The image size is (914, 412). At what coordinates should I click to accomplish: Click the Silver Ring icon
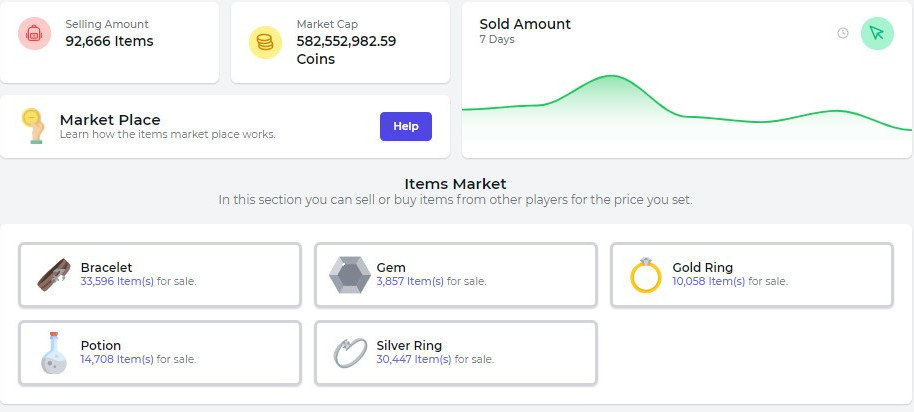350,353
